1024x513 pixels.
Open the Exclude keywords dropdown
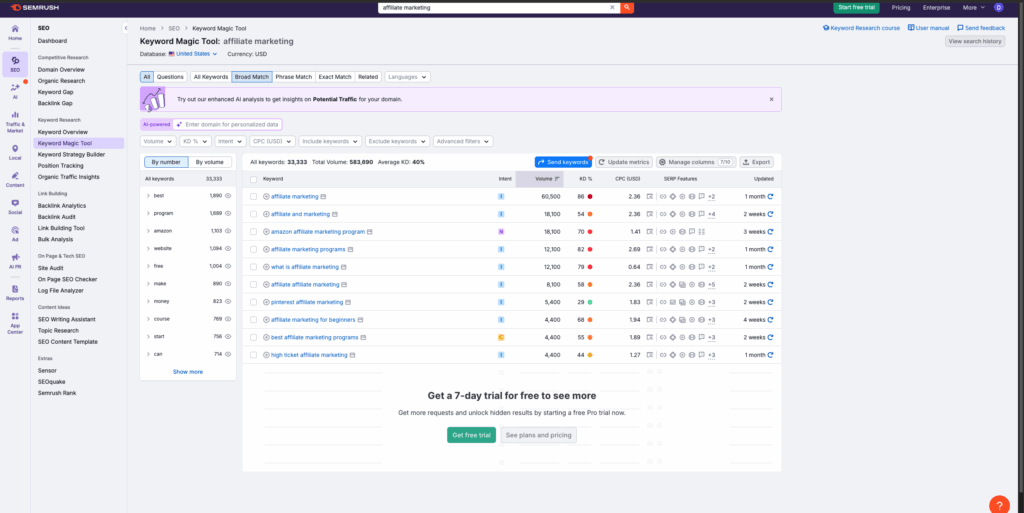pos(397,141)
